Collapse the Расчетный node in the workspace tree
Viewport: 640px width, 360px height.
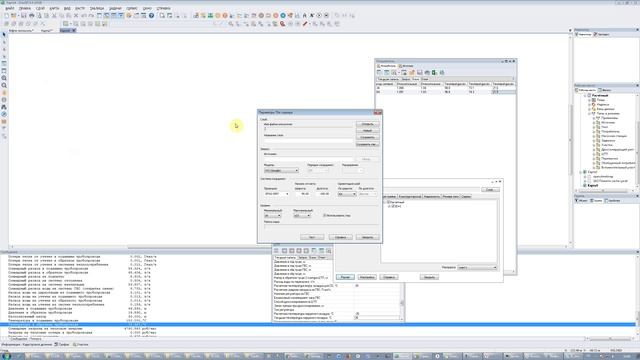click(585, 96)
